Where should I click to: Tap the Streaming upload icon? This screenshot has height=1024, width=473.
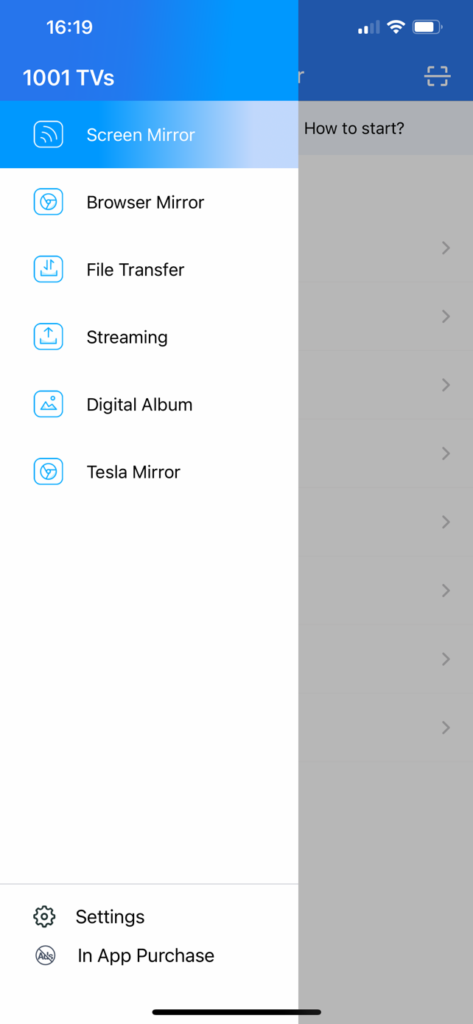(48, 336)
